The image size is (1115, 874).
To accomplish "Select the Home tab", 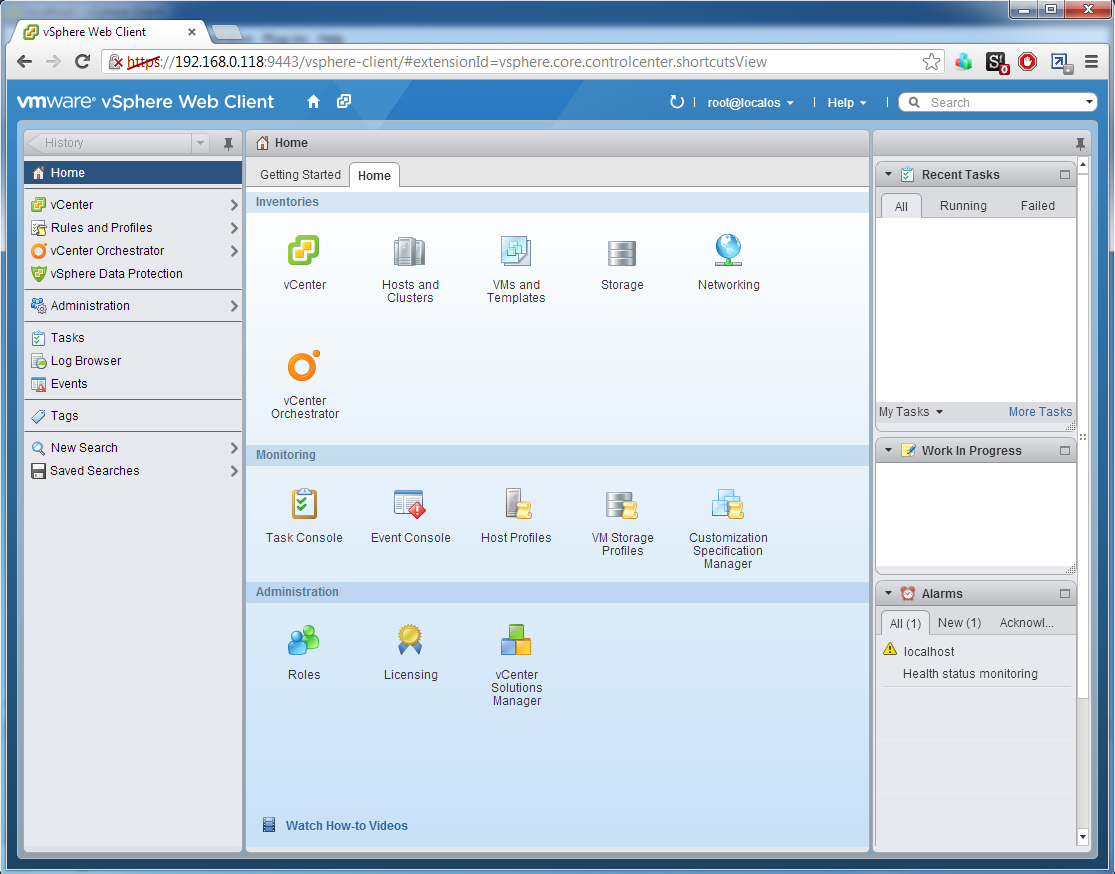I will point(374,176).
